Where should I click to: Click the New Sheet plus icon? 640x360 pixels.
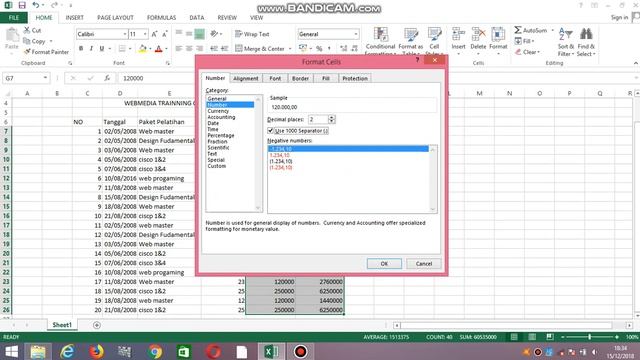pos(97,325)
